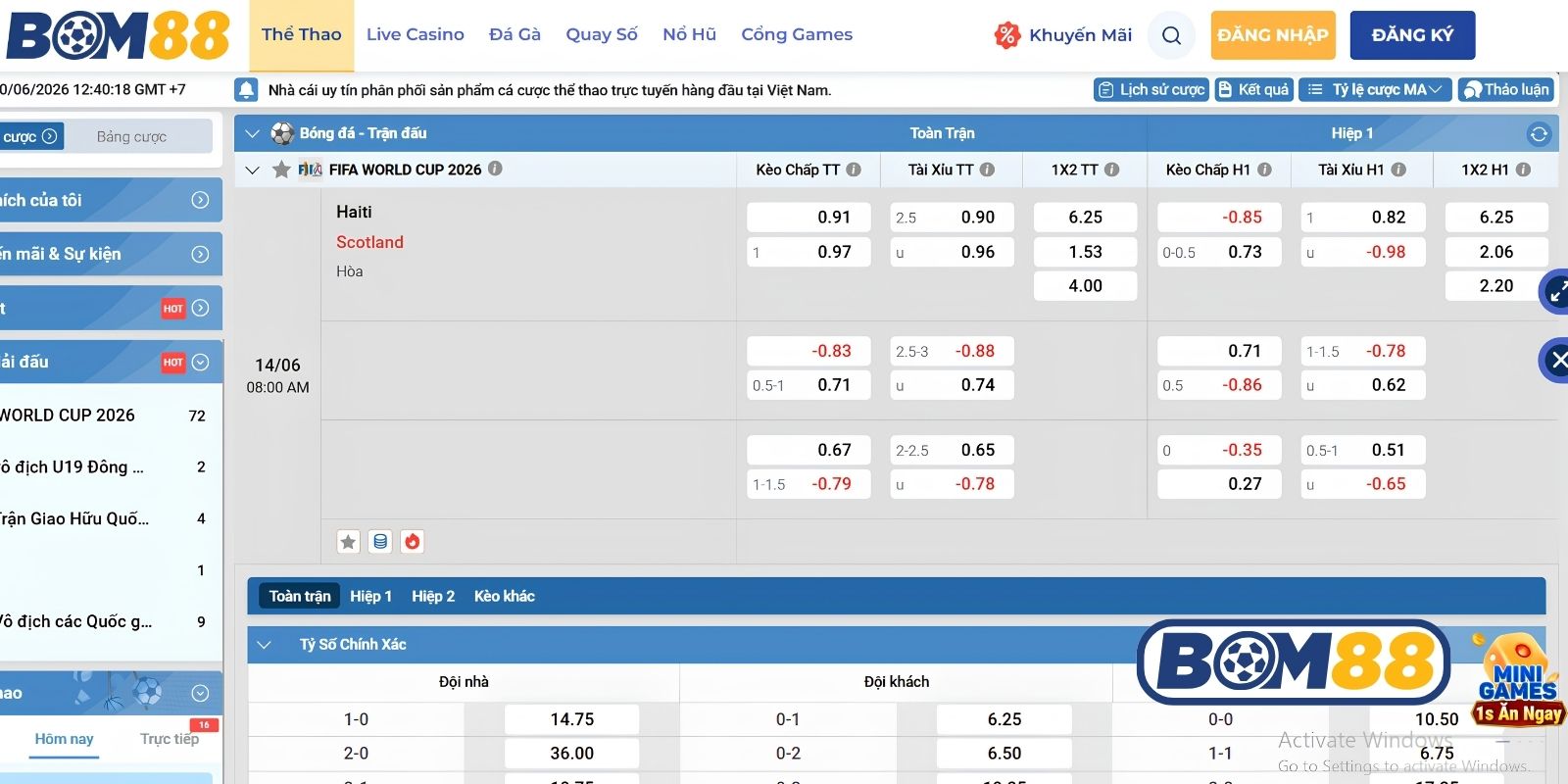Open Lịch sử cược button
Image resolution: width=1568 pixels, height=784 pixels.
click(x=1151, y=90)
